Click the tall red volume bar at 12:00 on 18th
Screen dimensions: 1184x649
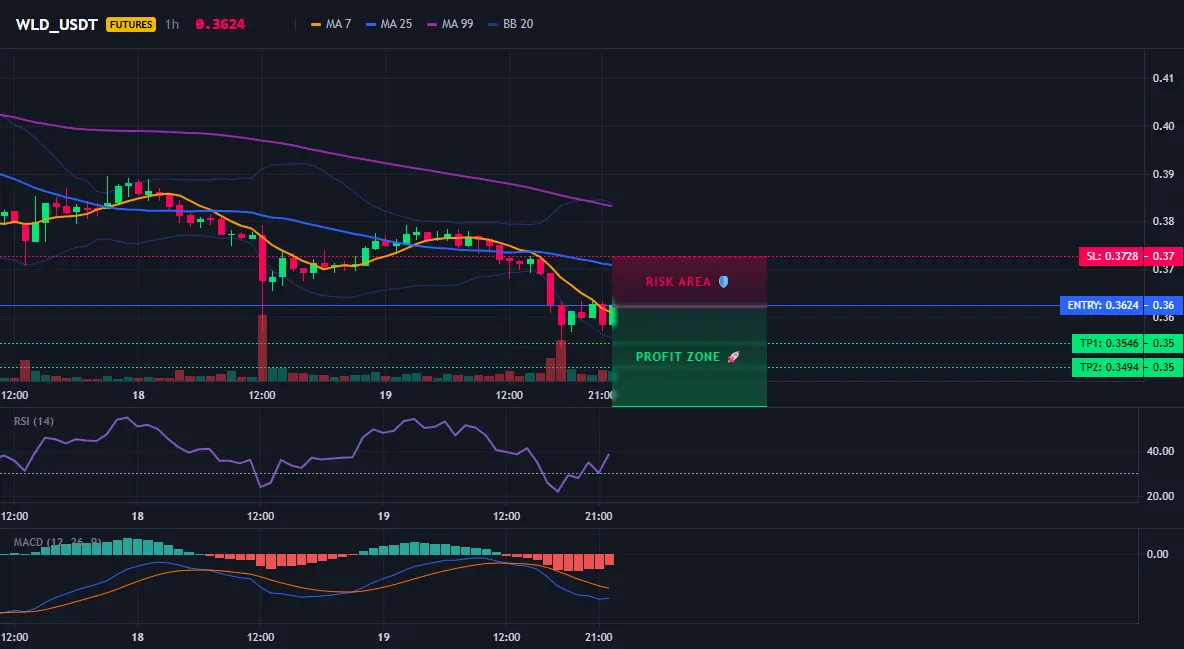click(x=262, y=348)
